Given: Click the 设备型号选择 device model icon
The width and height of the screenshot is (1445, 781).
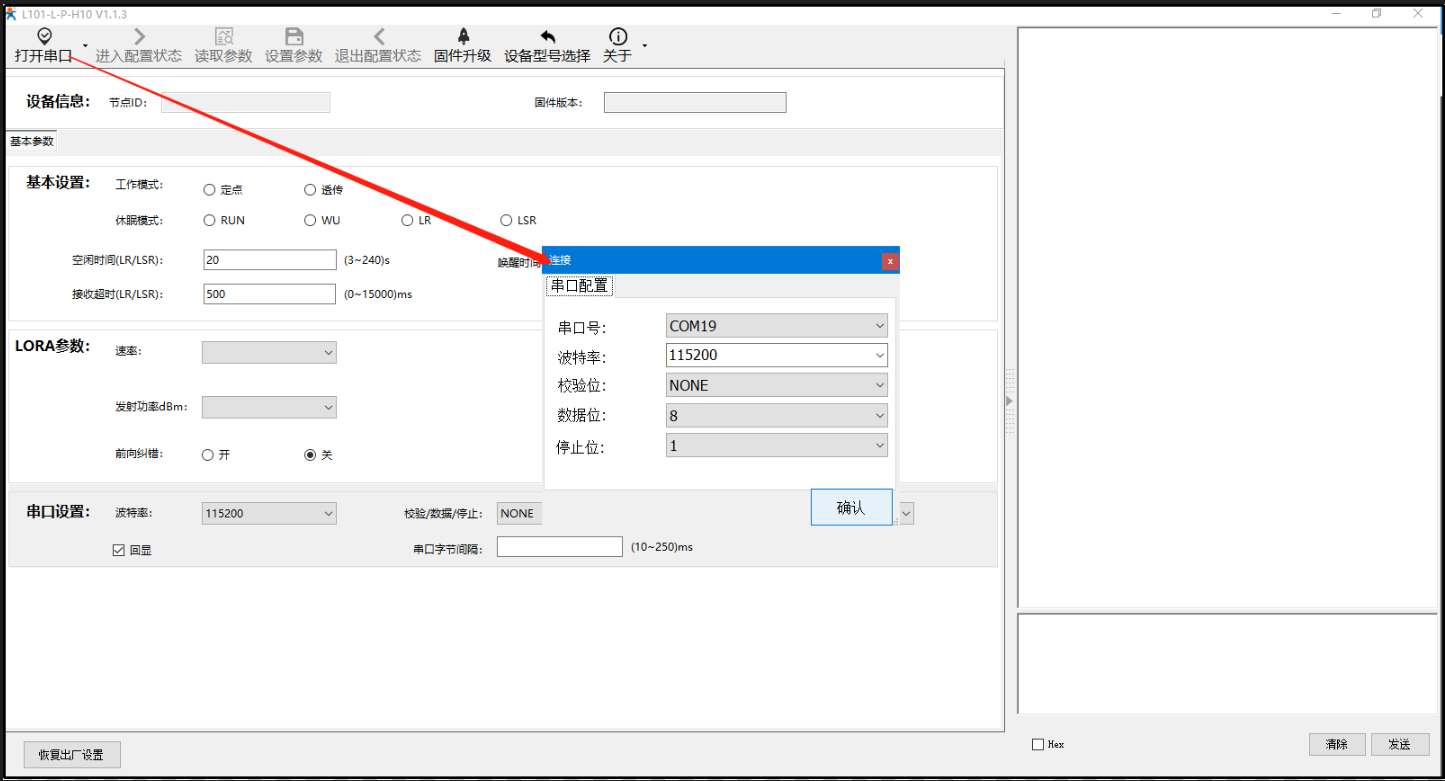Looking at the screenshot, I should coord(547,37).
